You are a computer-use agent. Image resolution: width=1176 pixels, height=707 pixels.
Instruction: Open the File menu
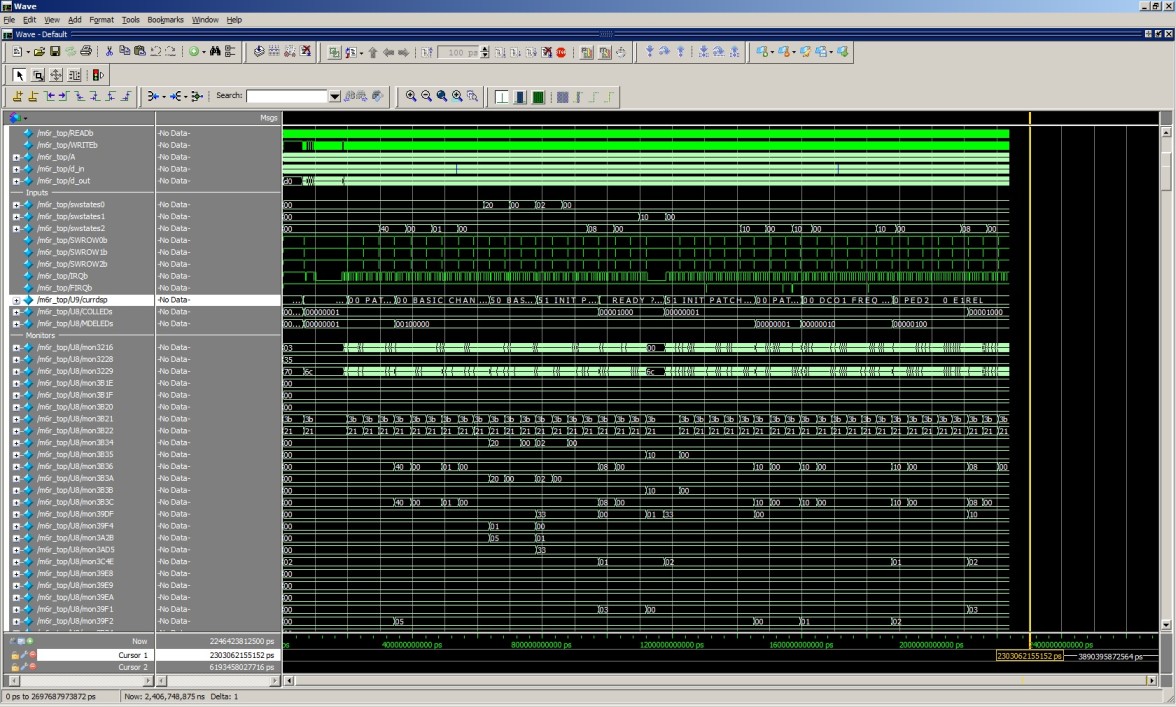[9, 20]
